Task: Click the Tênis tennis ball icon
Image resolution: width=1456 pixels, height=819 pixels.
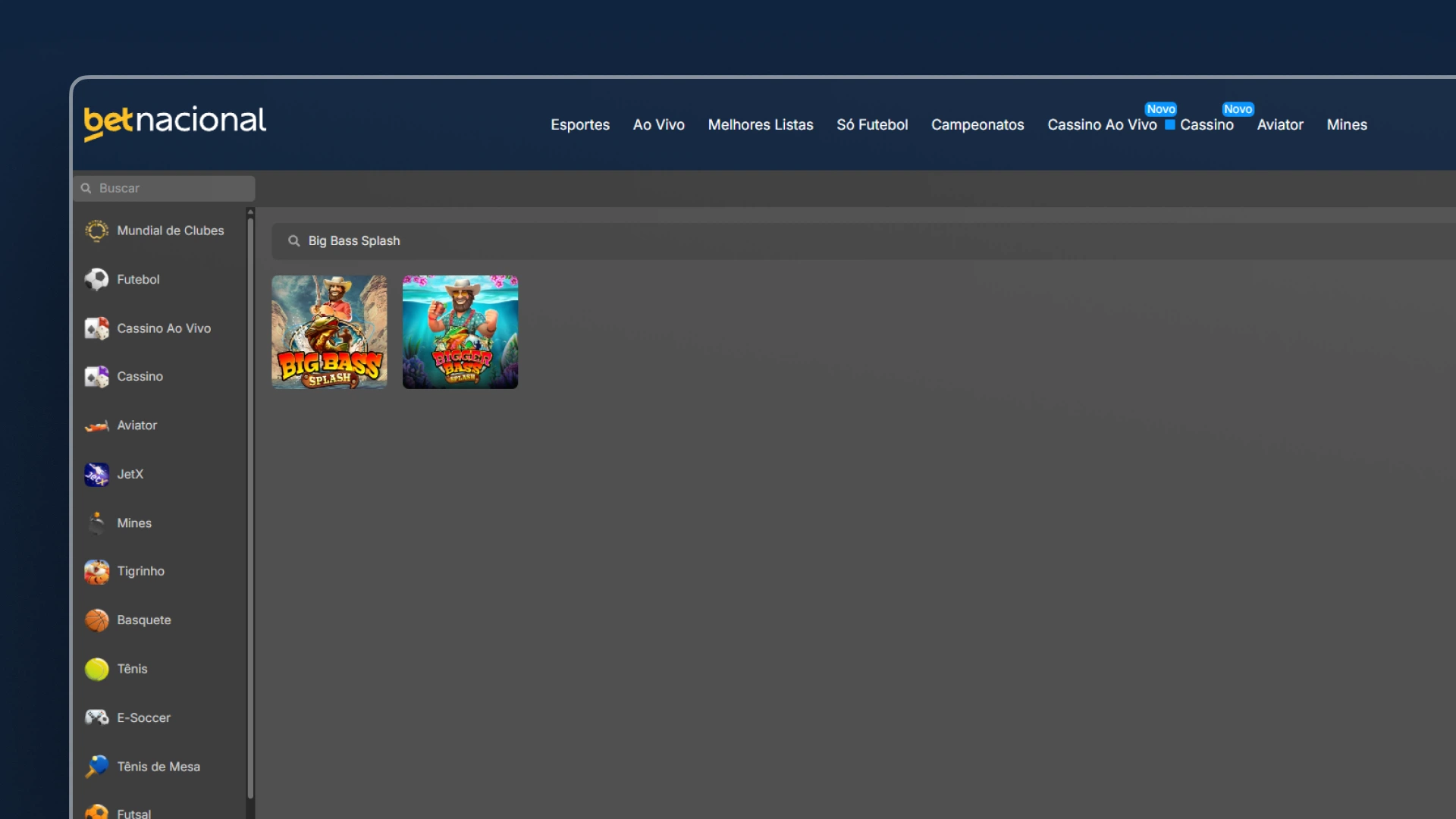Action: (x=96, y=669)
